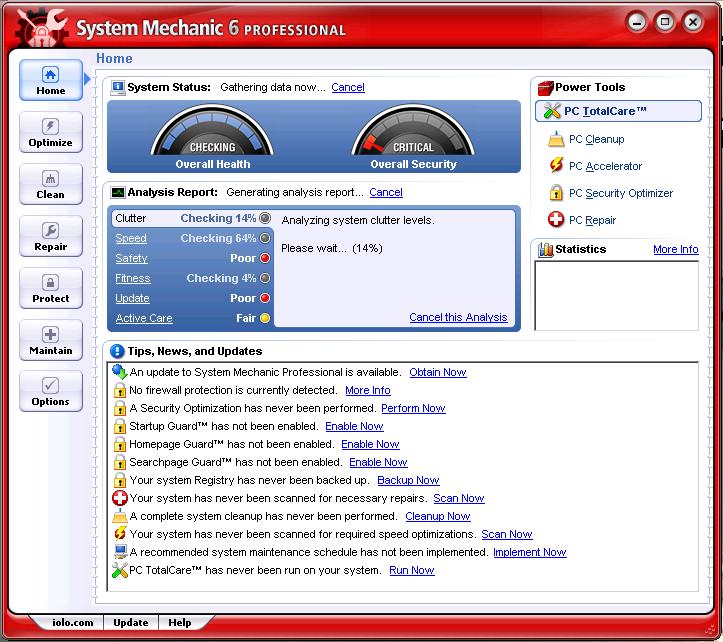
Task: Open the Safety analysis category
Action: tap(131, 258)
